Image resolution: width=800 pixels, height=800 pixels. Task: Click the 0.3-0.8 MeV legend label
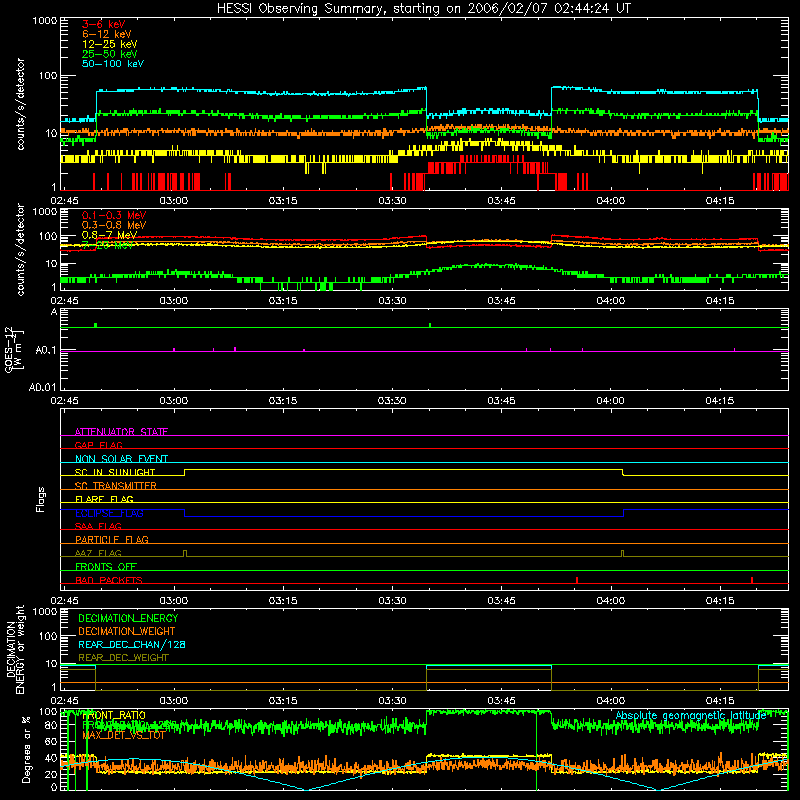tap(114, 225)
